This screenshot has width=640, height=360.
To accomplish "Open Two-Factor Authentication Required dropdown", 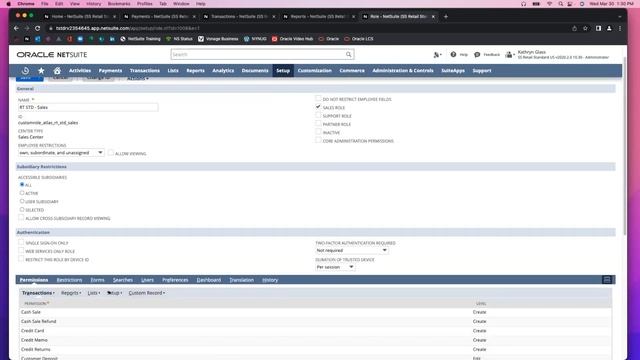I will tap(351, 250).
